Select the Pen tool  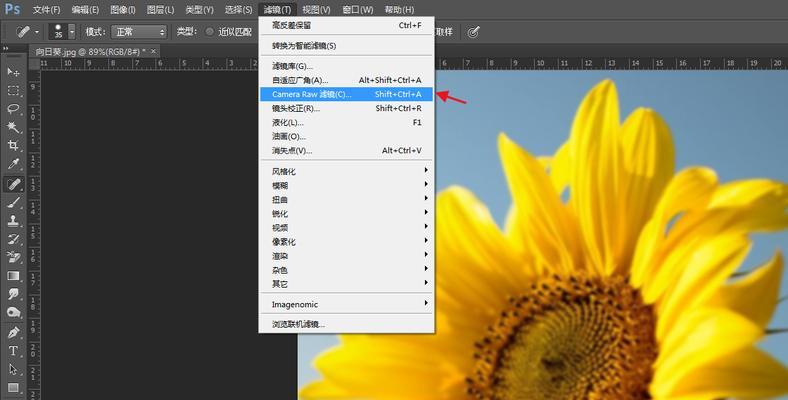13,333
